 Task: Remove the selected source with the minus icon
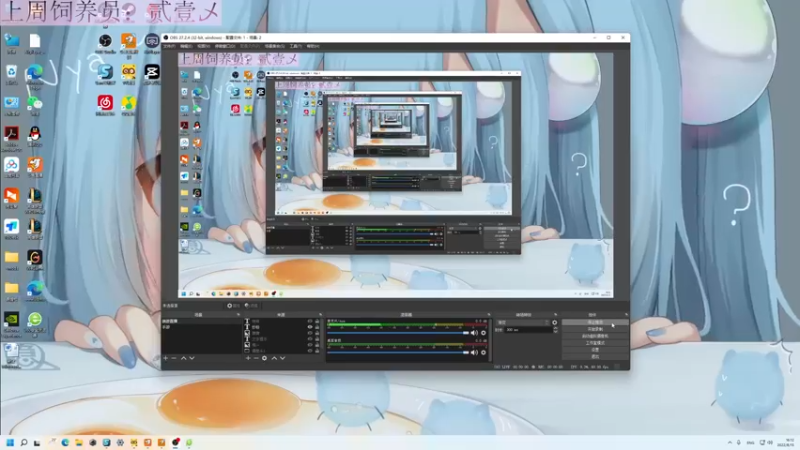(256, 358)
